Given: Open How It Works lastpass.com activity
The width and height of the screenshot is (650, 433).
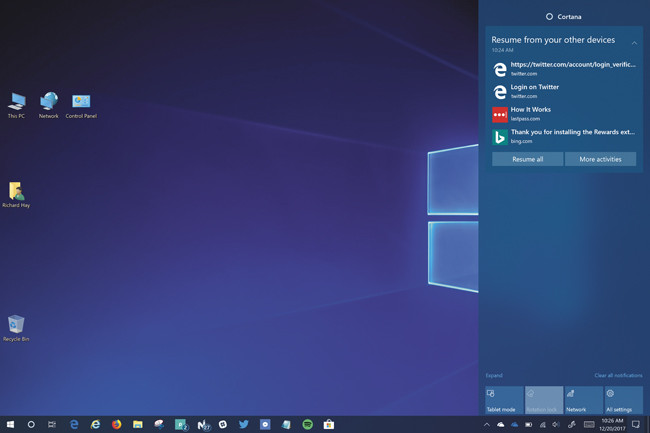Looking at the screenshot, I should pyautogui.click(x=564, y=114).
